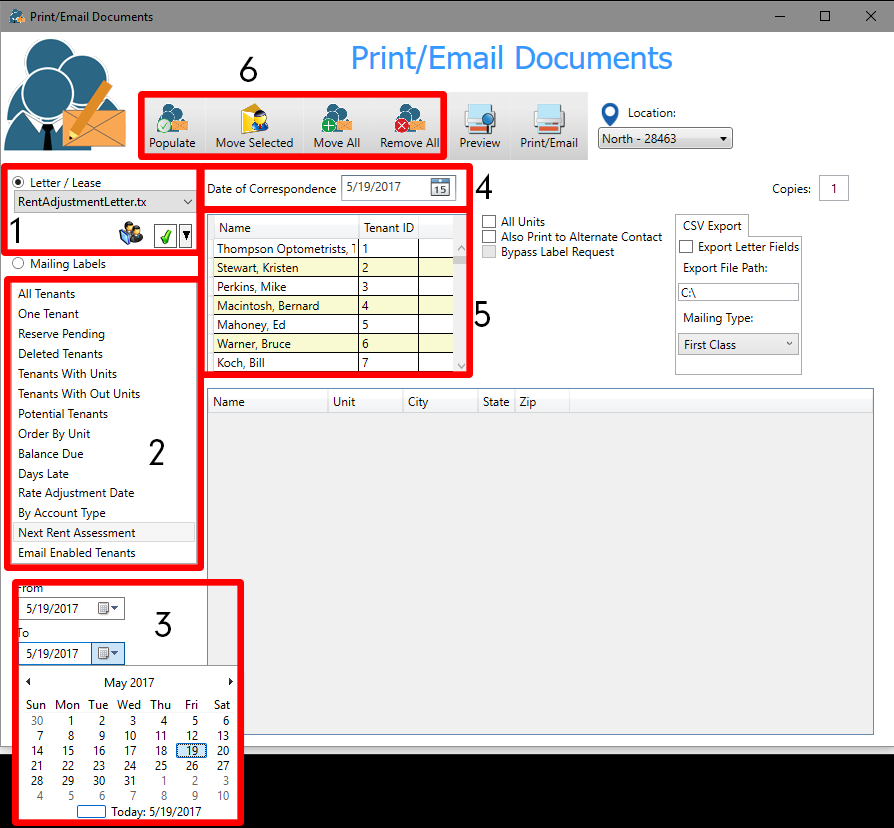
Task: Go to next month in calendar
Action: point(230,681)
